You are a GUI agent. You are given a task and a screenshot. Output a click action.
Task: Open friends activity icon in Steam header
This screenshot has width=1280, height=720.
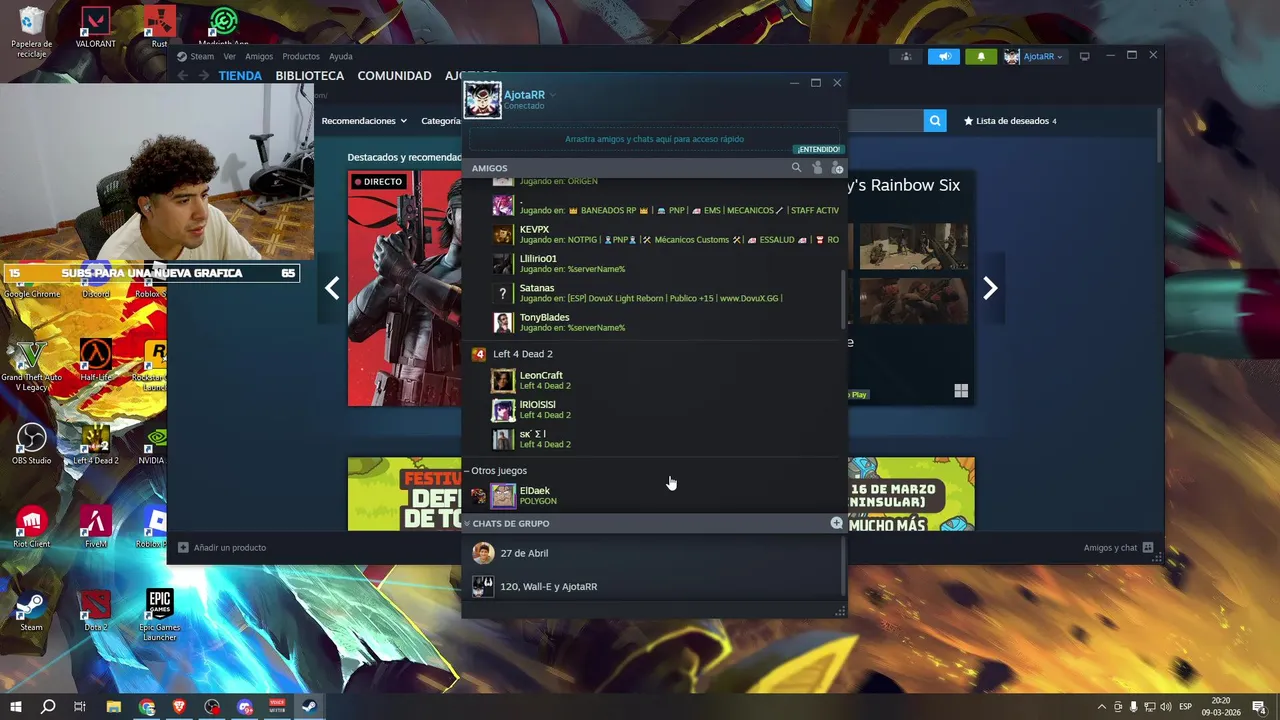pyautogui.click(x=906, y=56)
